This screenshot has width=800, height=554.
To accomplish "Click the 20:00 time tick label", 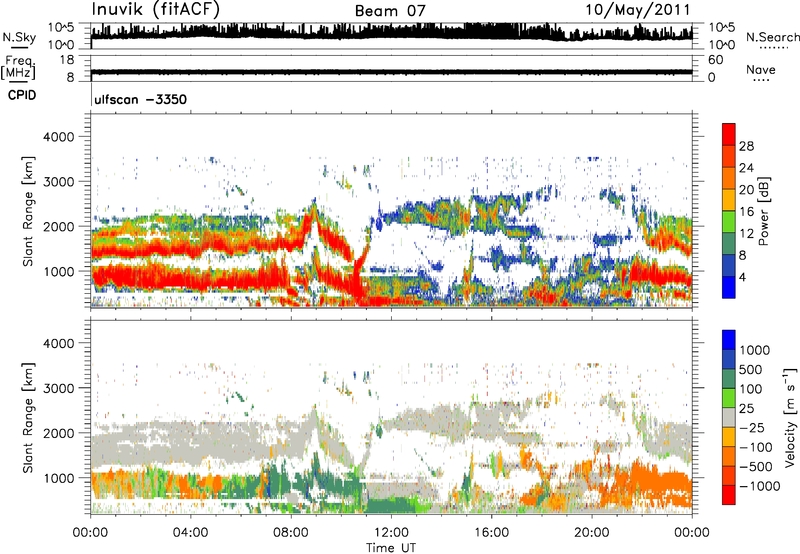I will tap(591, 533).
